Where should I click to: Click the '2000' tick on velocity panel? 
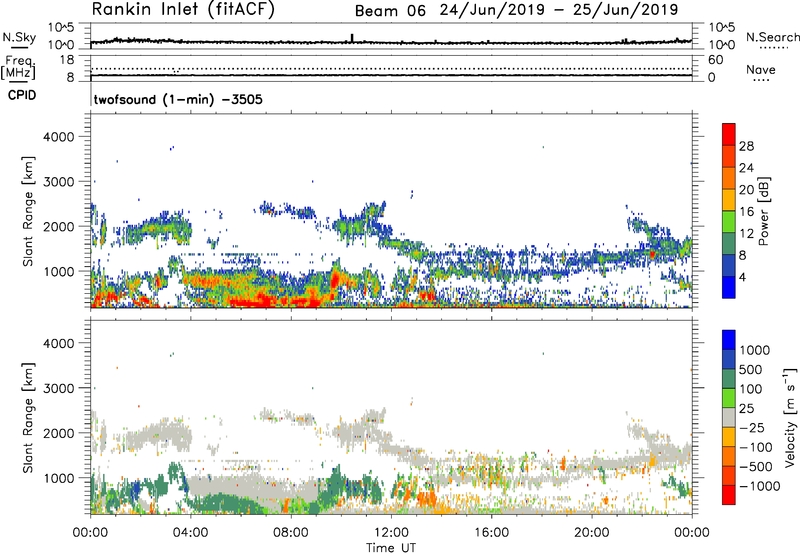(x=59, y=433)
